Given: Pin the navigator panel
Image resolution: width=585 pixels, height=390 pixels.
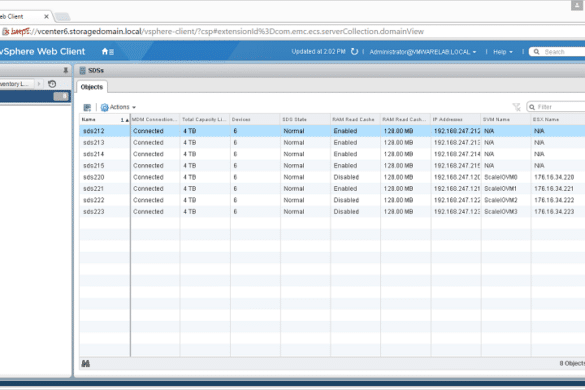Looking at the screenshot, I should click(66, 70).
